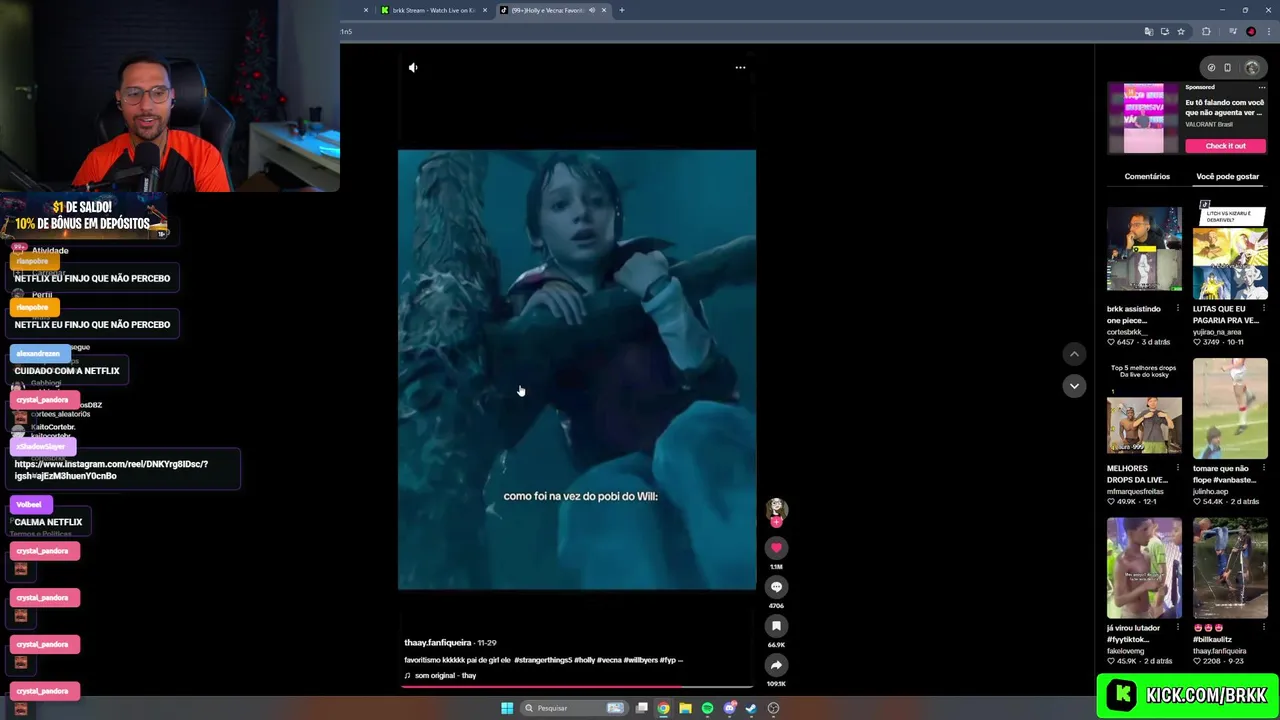The width and height of the screenshot is (1280, 720).
Task: Open the tomare que não flope thumbnail
Action: tap(1230, 409)
